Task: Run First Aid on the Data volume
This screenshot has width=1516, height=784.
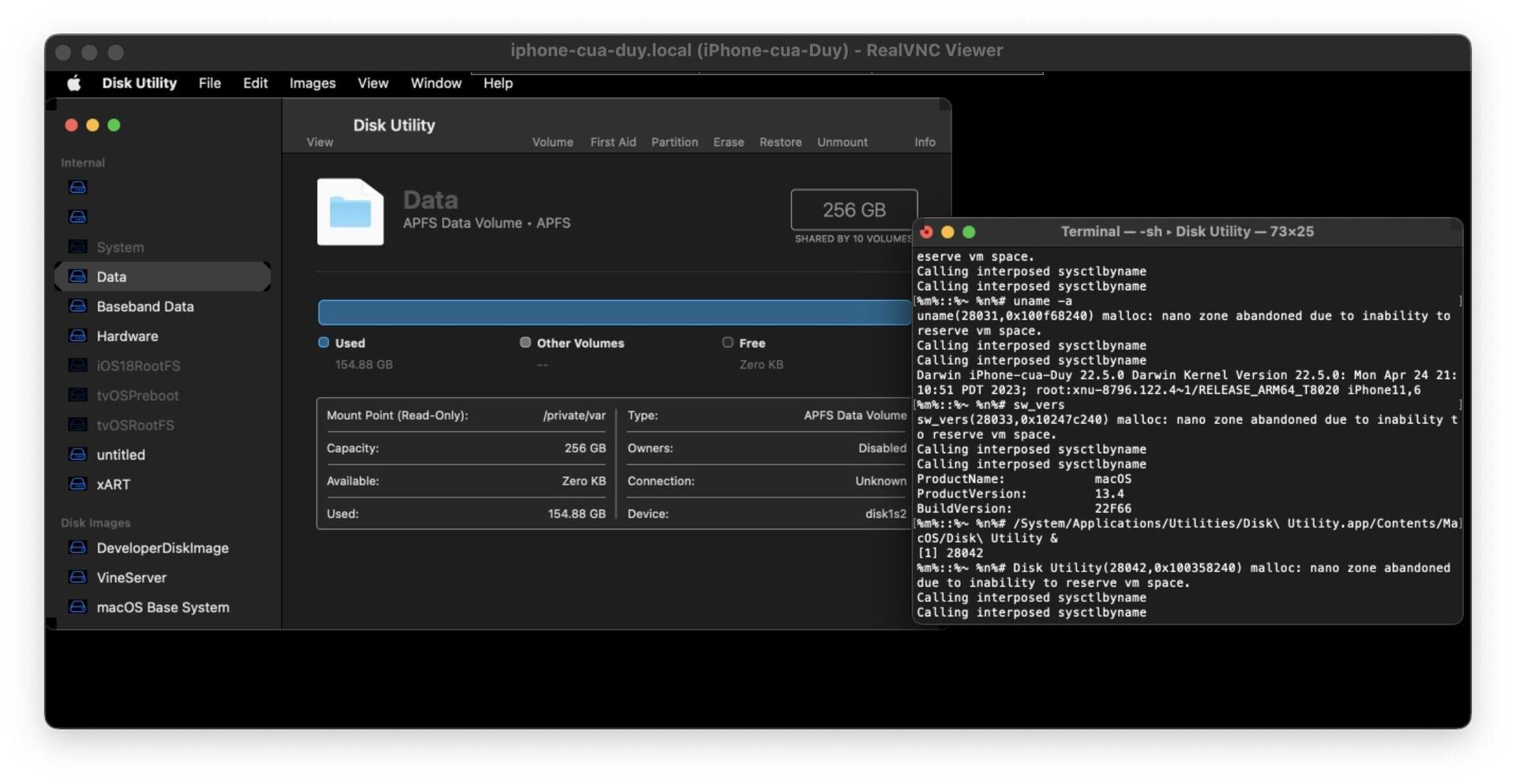Action: coord(613,142)
